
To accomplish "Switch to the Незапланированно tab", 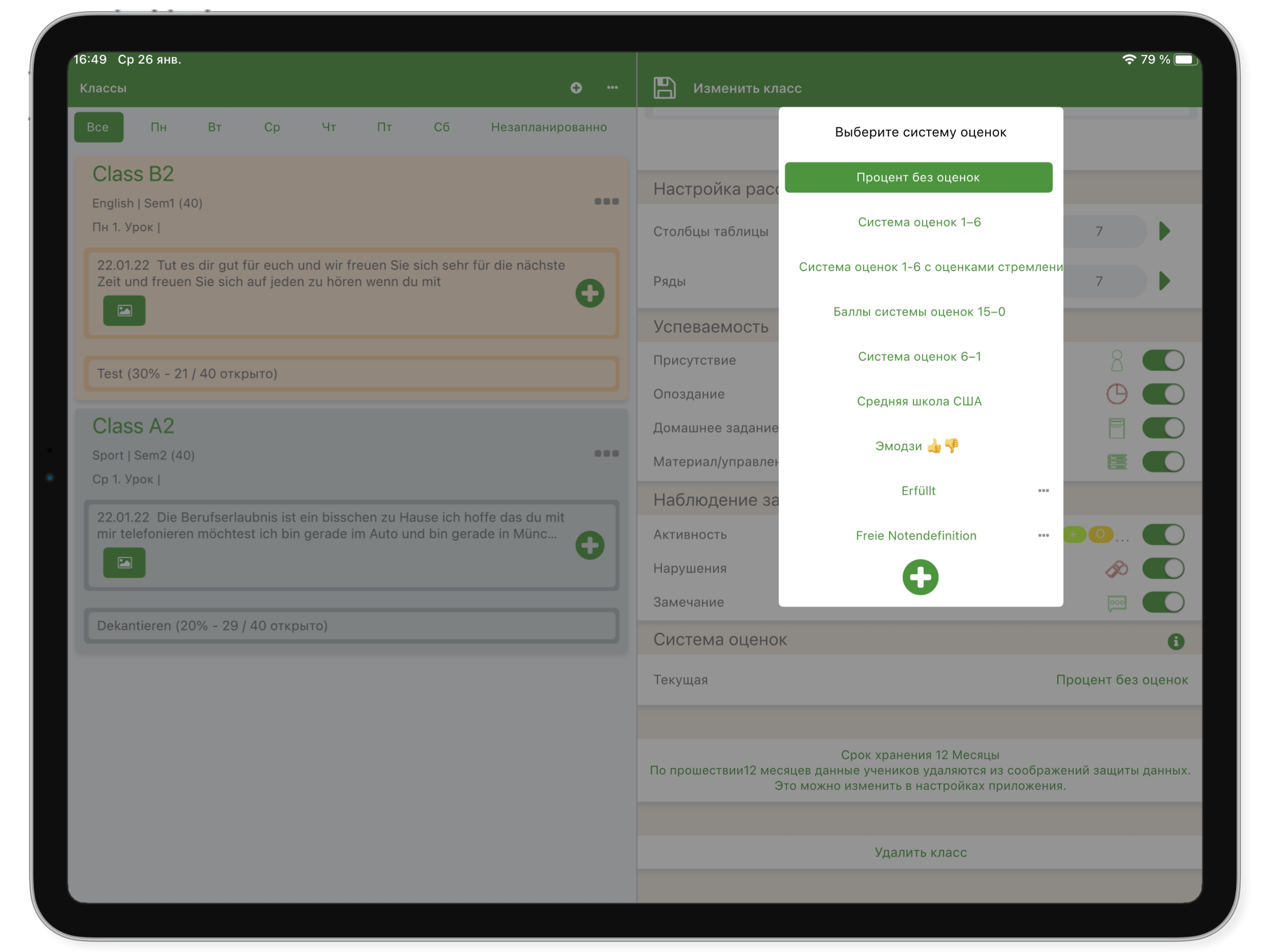I will click(549, 127).
